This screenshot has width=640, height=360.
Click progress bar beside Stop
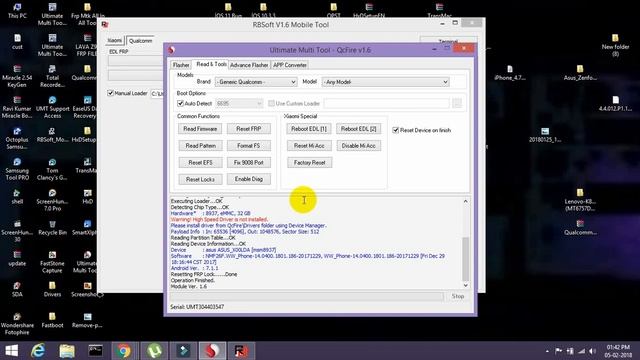tap(307, 296)
